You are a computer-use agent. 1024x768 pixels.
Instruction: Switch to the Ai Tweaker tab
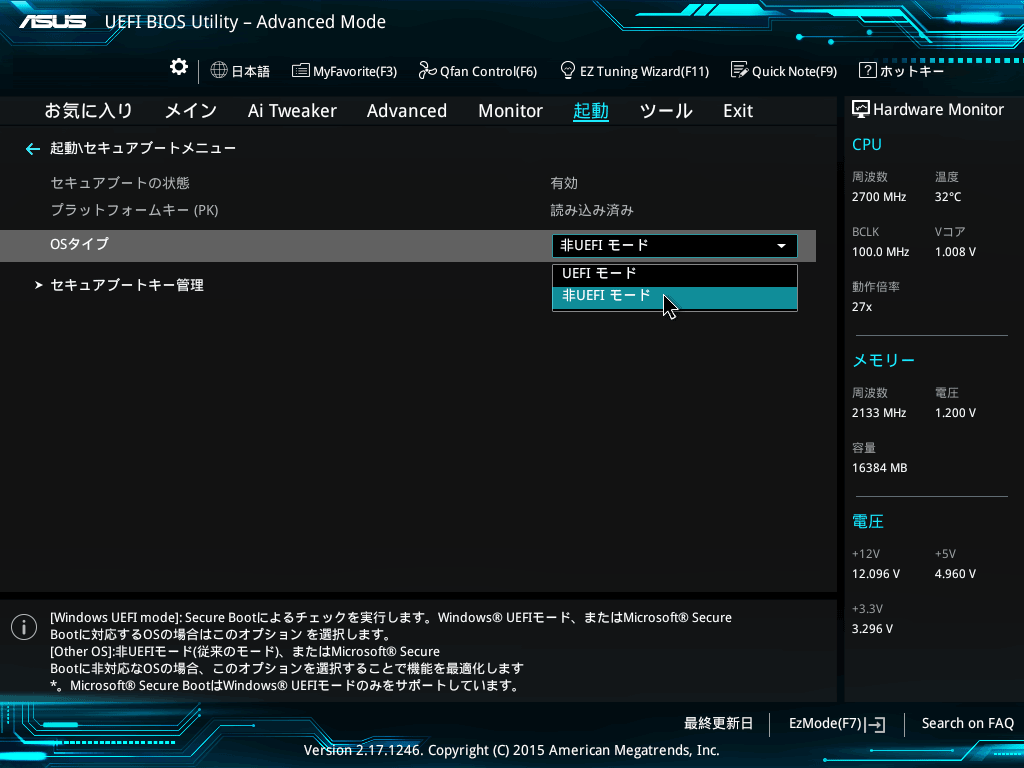coord(292,111)
